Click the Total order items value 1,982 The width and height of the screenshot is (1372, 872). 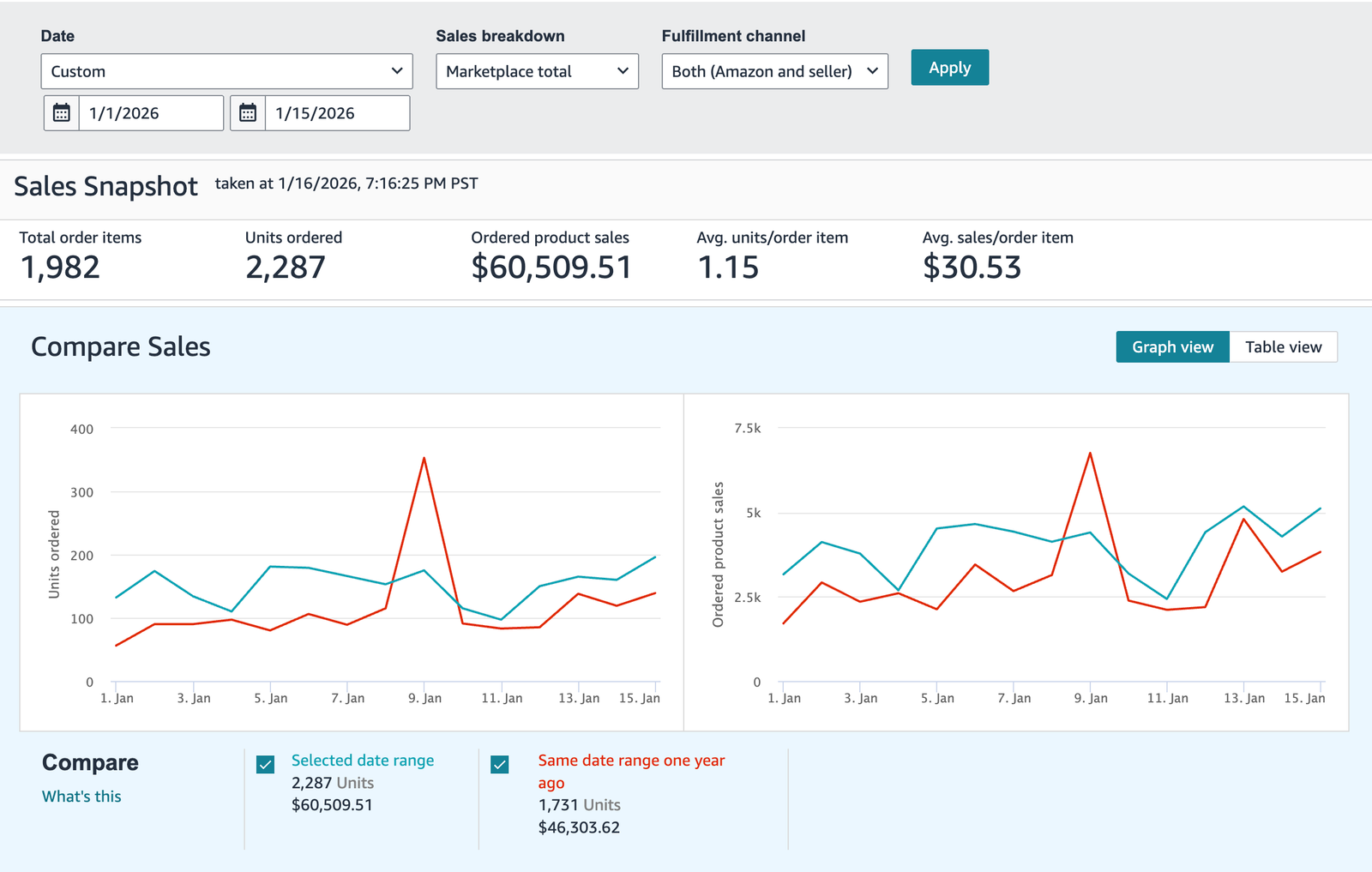pos(60,268)
